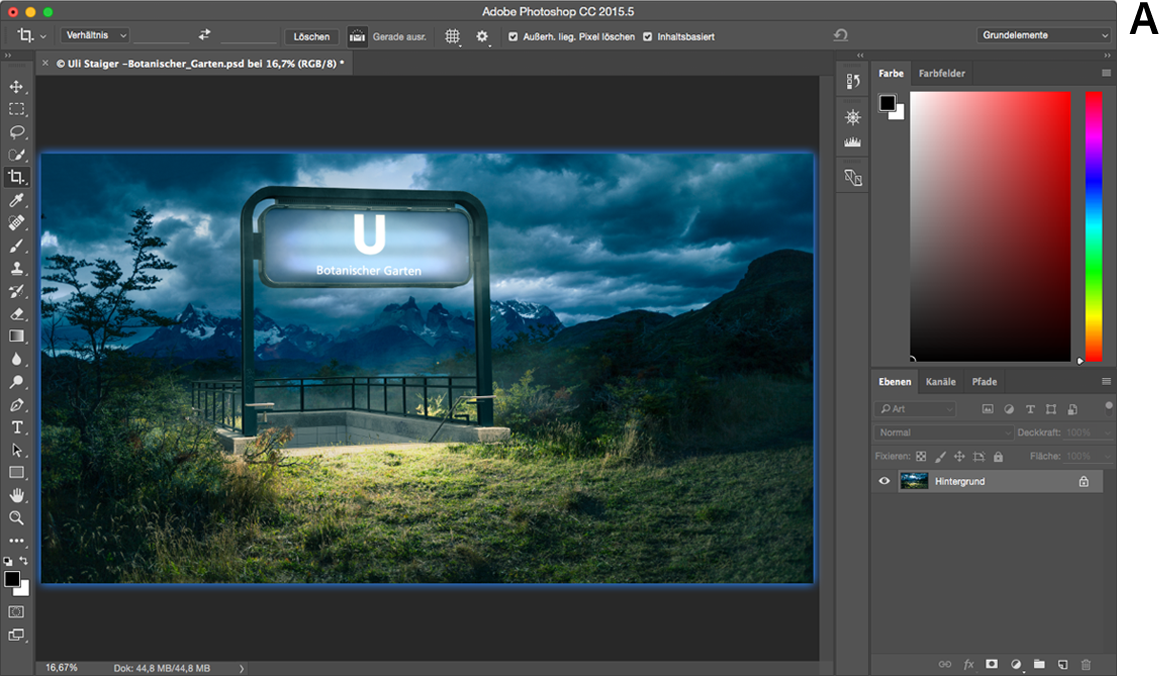Screen dimensions: 1159x676
Task: Select the Move tool
Action: click(16, 87)
